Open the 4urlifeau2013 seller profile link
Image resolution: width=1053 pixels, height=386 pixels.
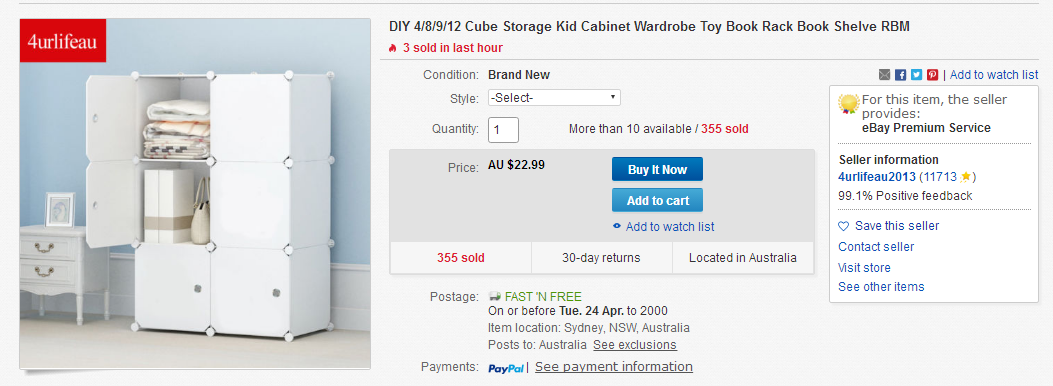tap(877, 177)
